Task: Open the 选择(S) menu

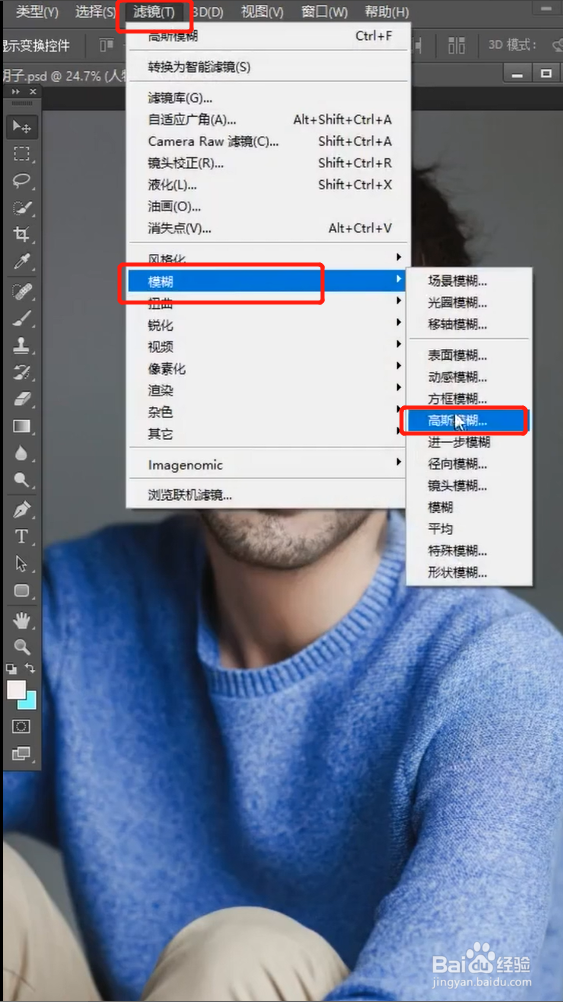Action: (95, 12)
